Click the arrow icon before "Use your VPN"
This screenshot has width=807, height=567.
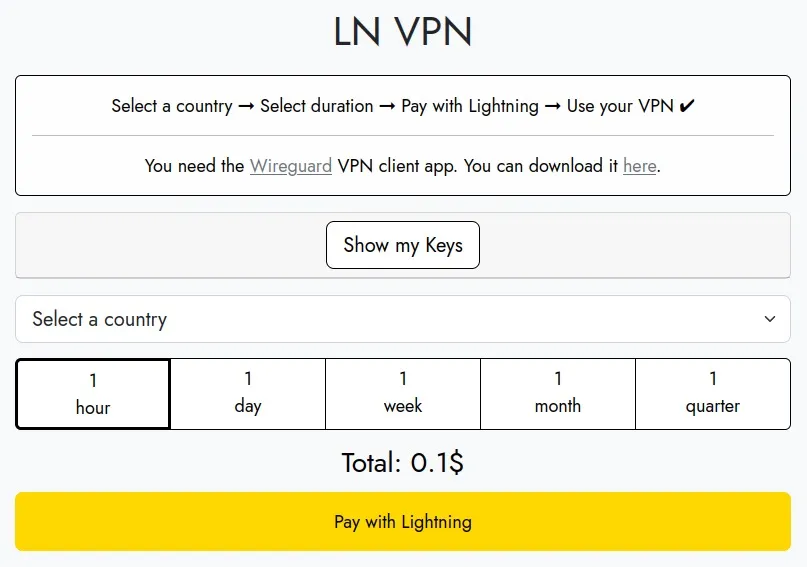coord(553,106)
